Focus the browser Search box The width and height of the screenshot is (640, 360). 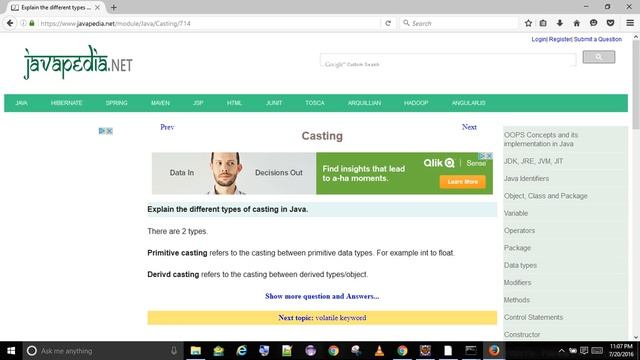pos(459,23)
